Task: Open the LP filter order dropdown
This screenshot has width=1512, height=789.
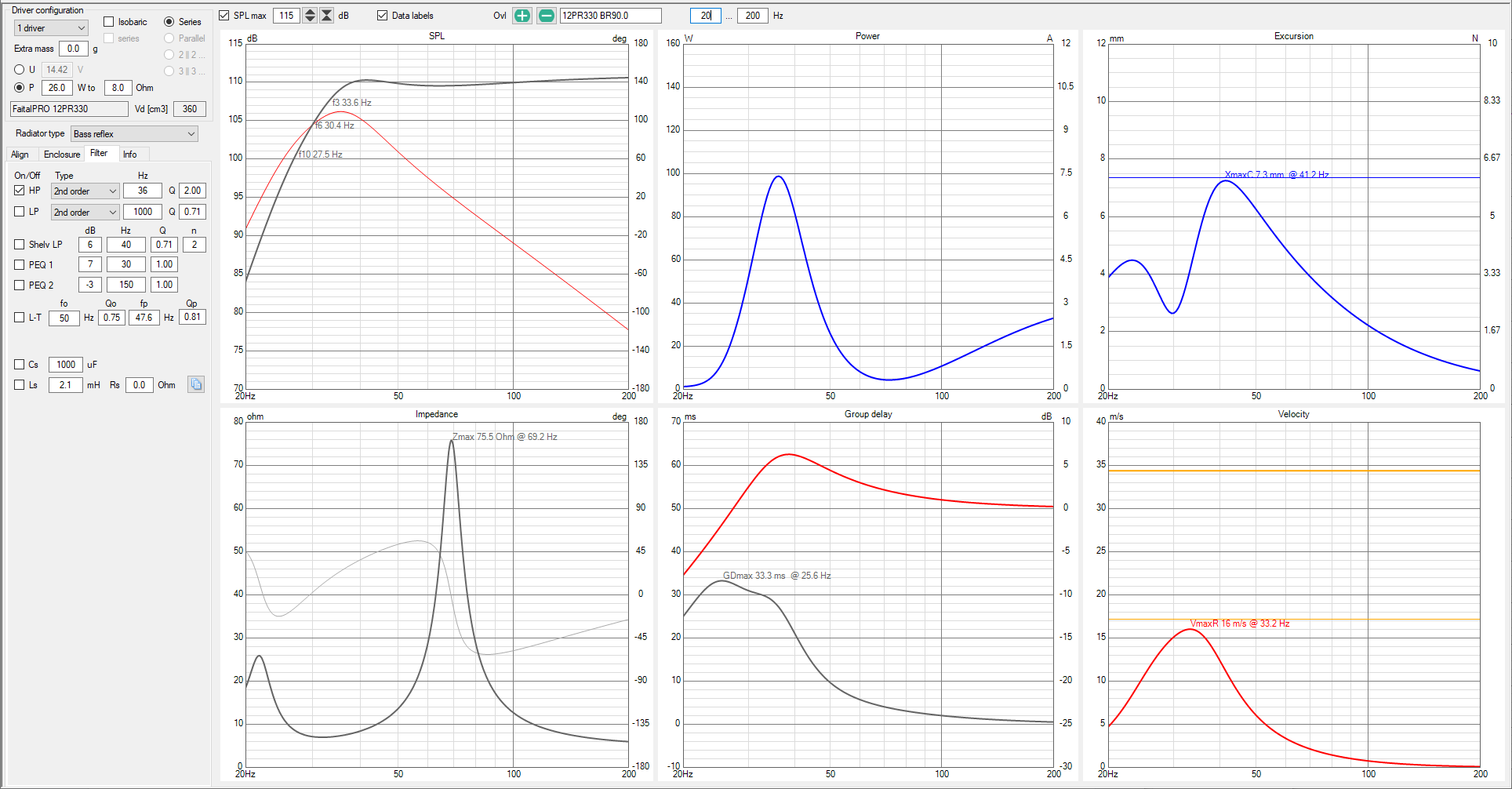Action: 85,213
